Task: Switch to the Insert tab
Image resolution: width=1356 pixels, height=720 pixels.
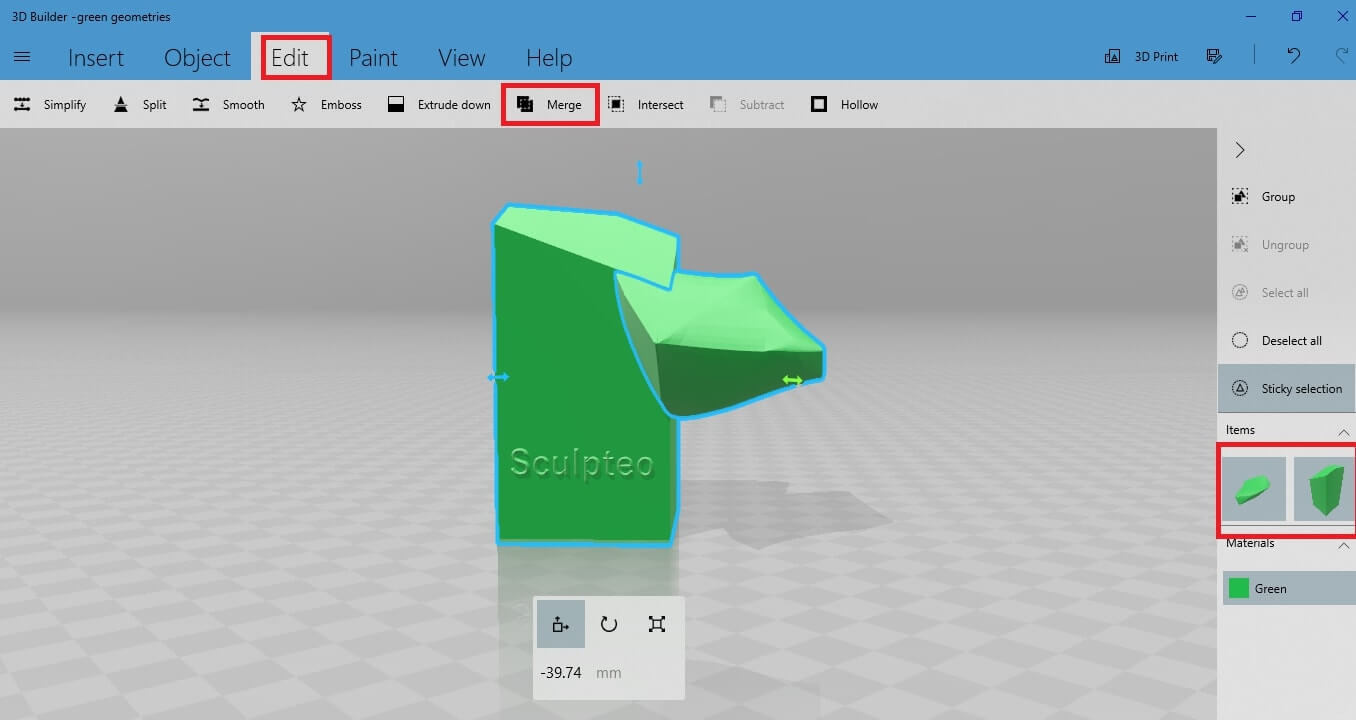Action: click(96, 58)
